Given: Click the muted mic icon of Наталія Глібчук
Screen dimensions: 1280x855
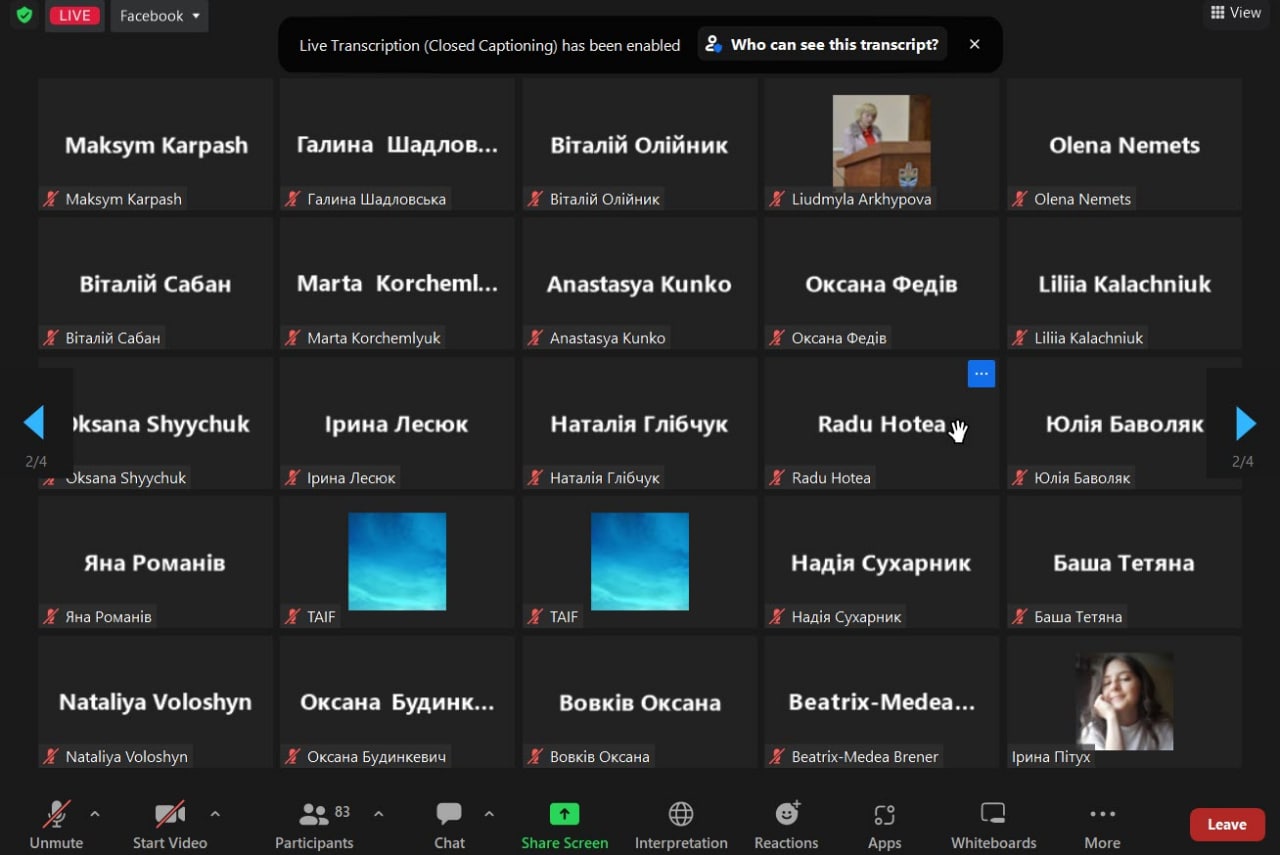Looking at the screenshot, I should [x=535, y=478].
